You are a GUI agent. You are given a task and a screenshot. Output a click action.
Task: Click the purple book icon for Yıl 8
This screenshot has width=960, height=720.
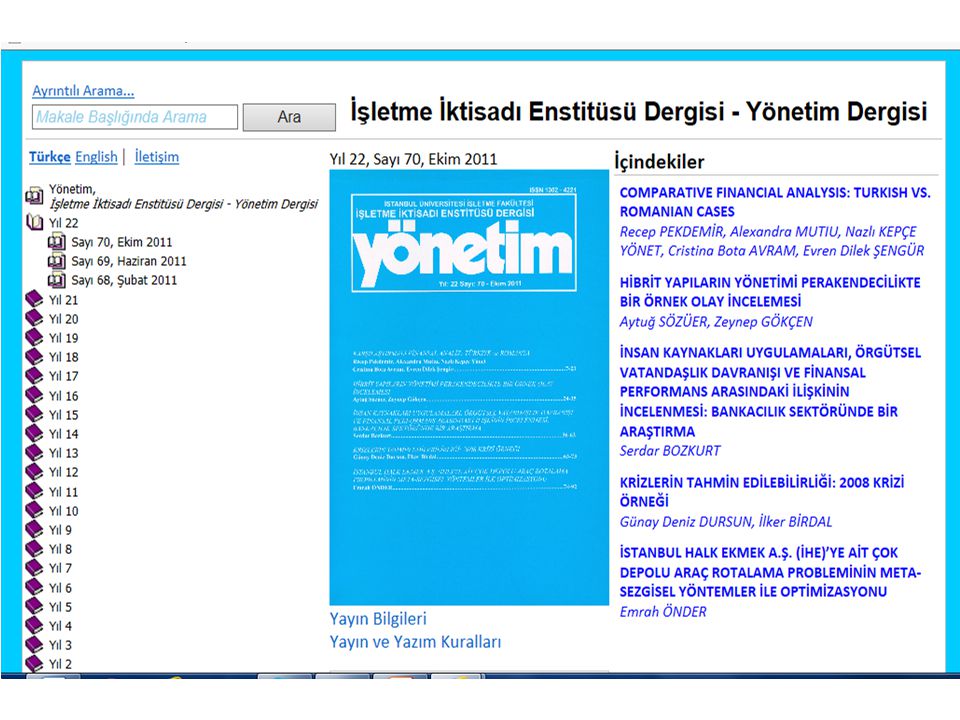coord(34,549)
